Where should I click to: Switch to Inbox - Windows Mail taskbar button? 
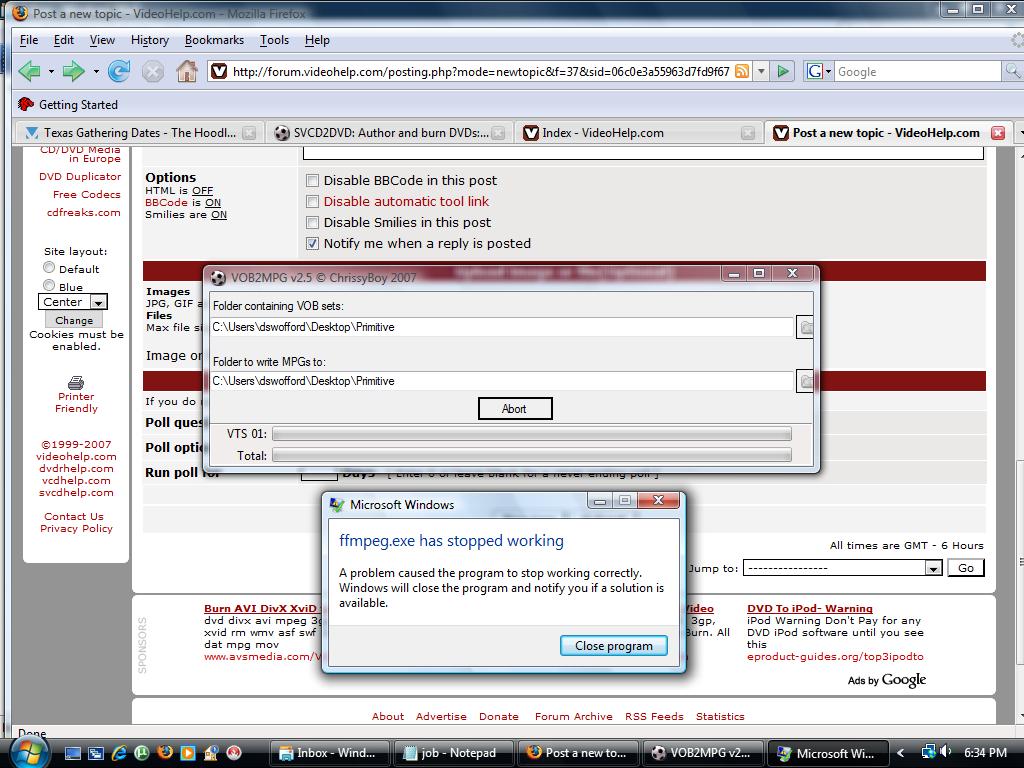point(329,753)
